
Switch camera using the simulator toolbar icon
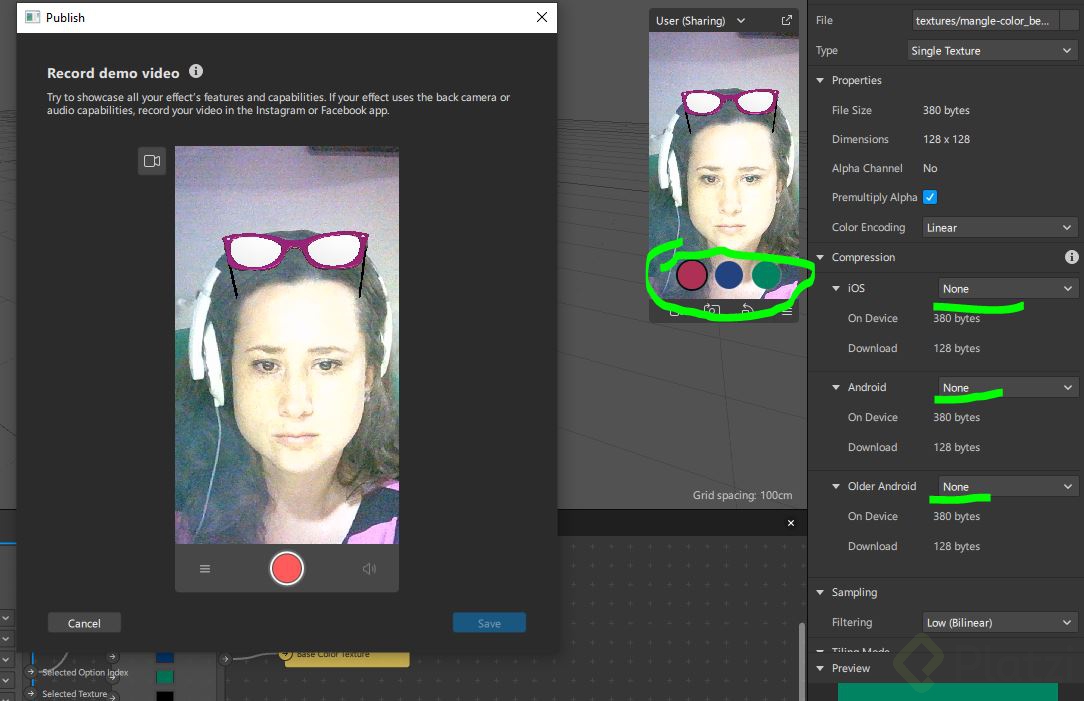coord(712,310)
